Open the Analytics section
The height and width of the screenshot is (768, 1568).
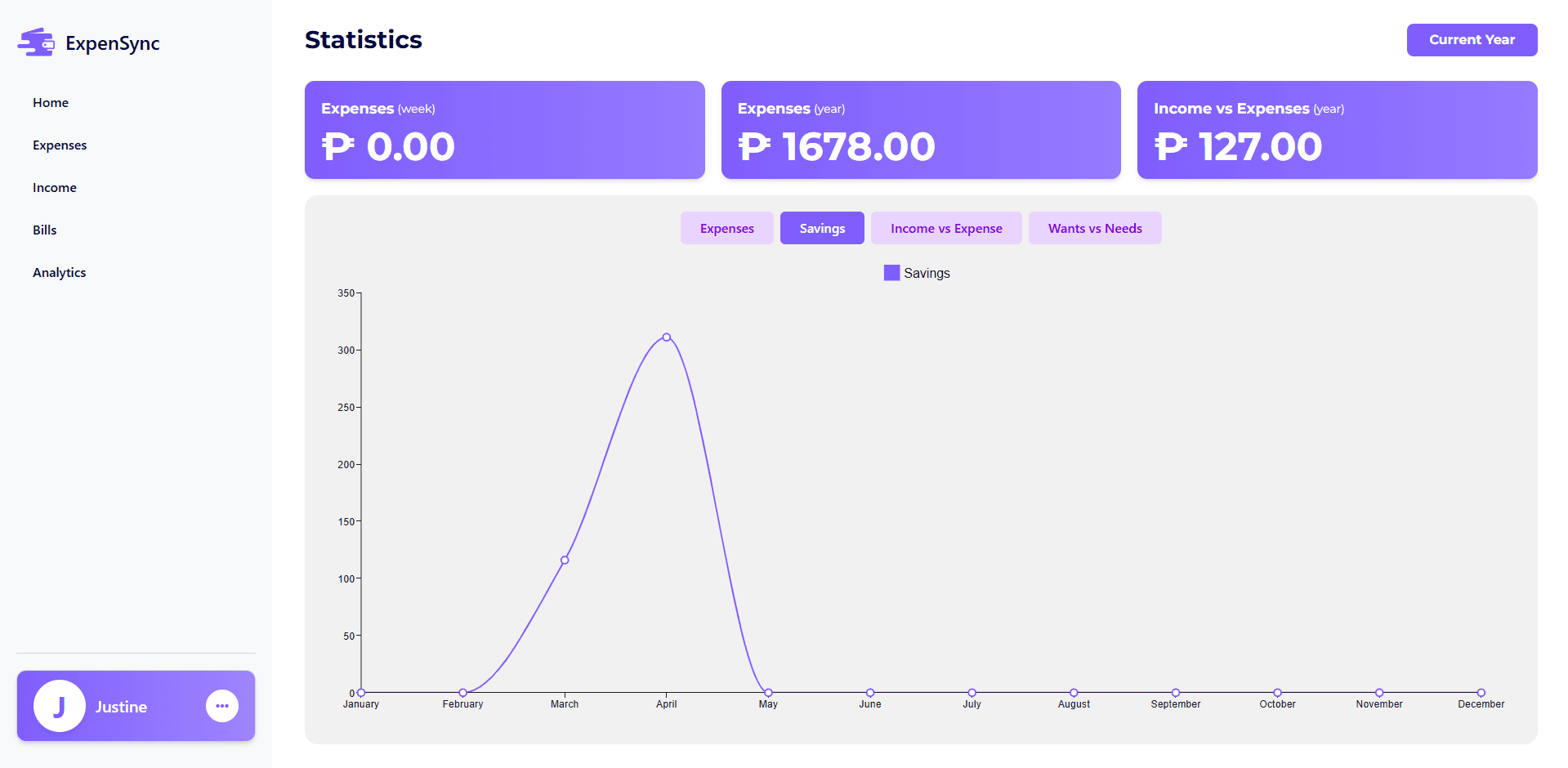(60, 273)
